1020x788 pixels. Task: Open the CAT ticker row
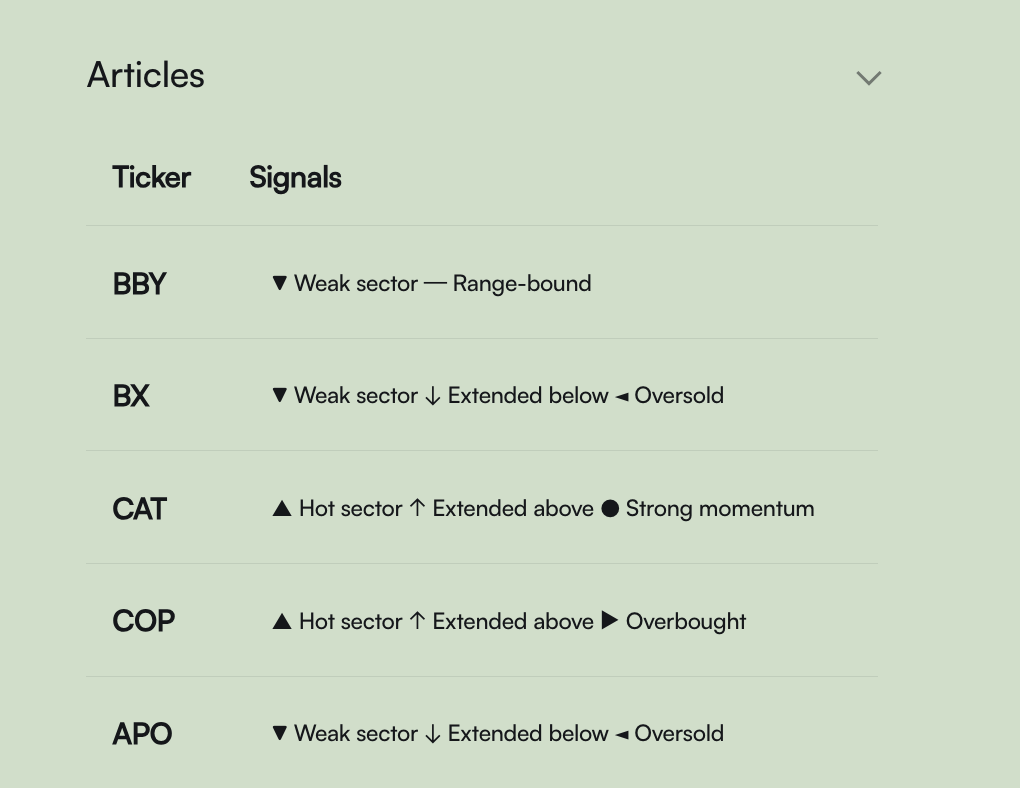click(x=139, y=509)
